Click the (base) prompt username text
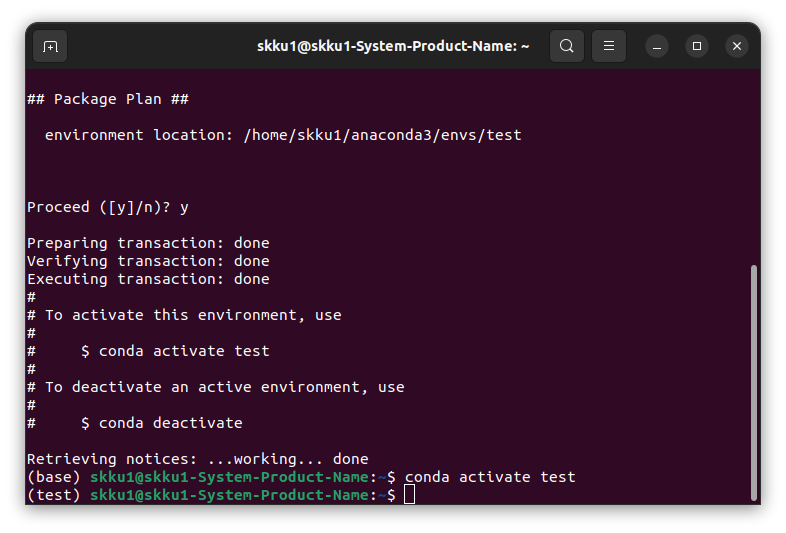Image resolution: width=786 pixels, height=533 pixels. [x=230, y=477]
